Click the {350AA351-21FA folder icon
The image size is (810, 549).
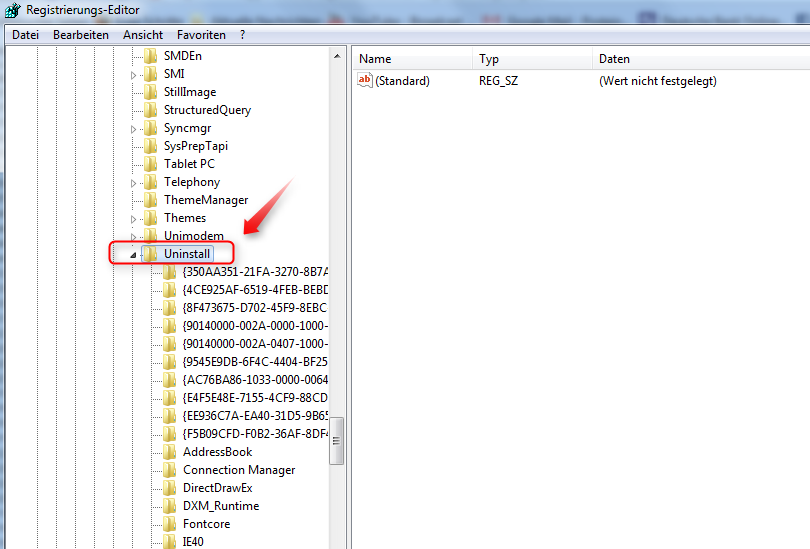click(x=169, y=272)
